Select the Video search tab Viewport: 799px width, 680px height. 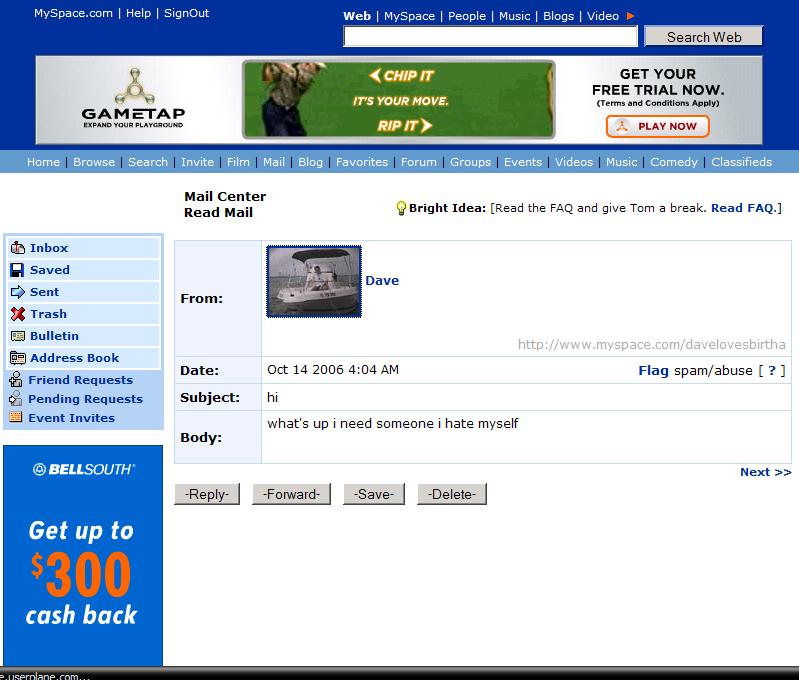tap(603, 16)
